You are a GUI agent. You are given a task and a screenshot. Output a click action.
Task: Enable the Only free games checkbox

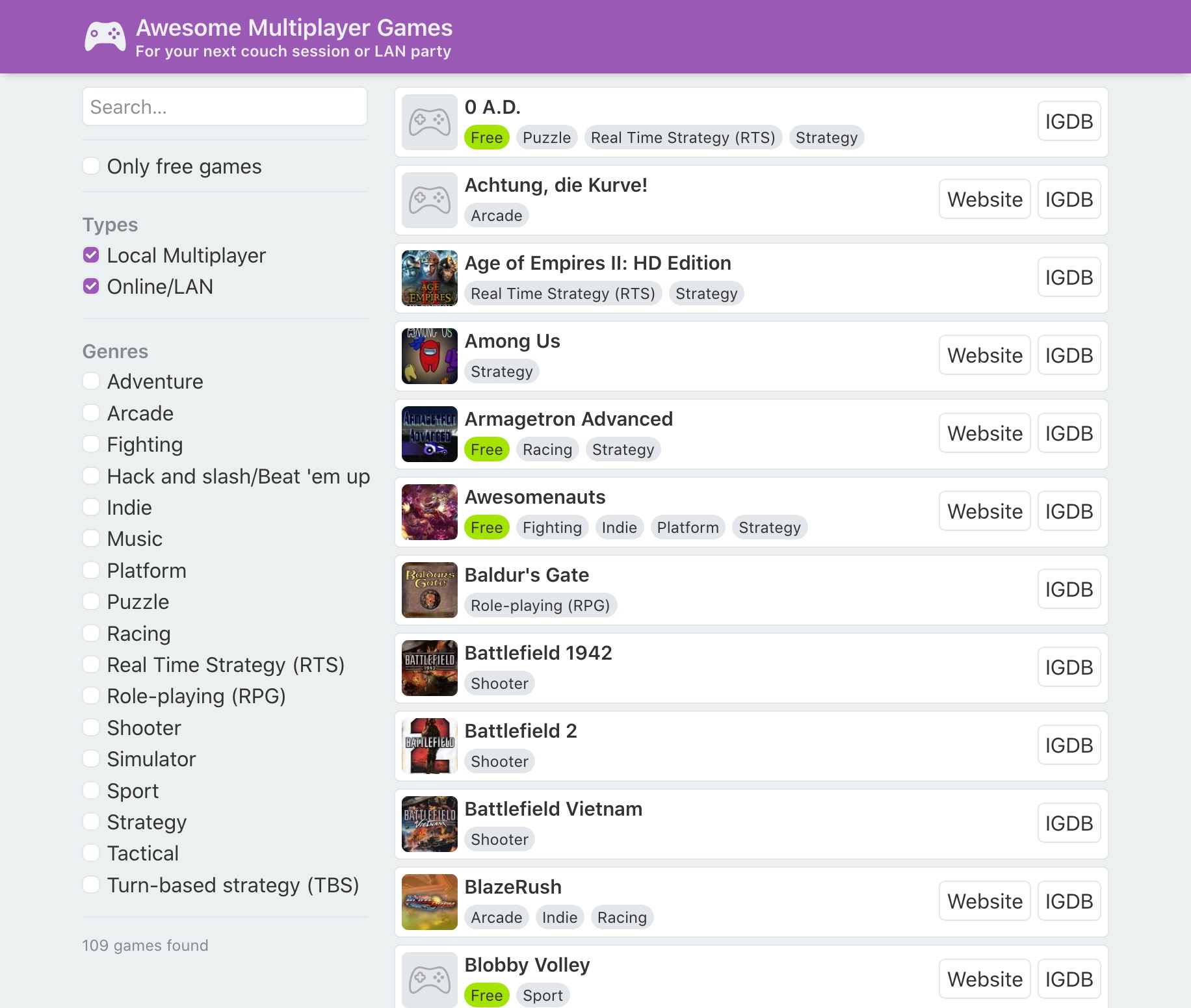(x=91, y=166)
